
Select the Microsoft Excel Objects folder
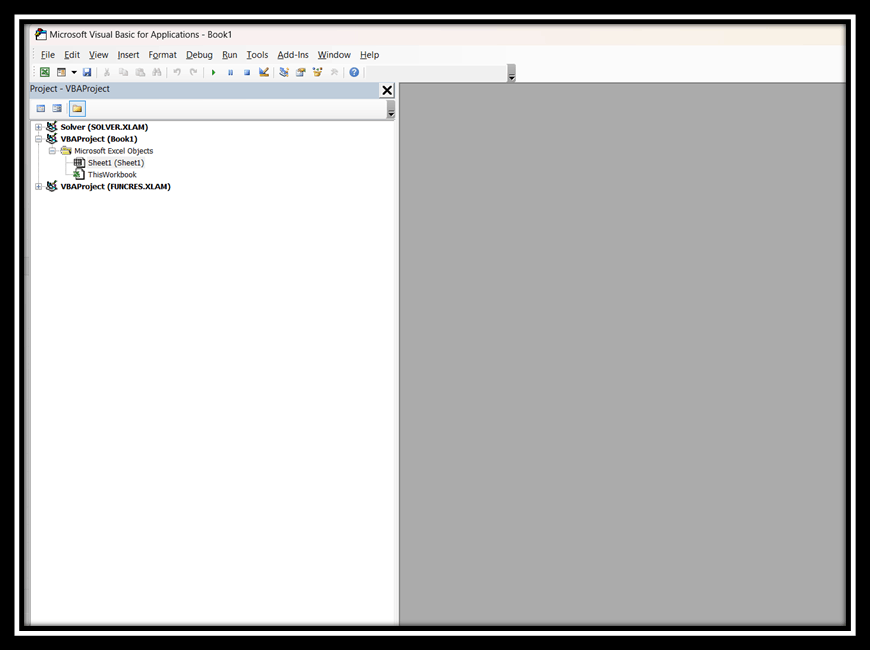(x=114, y=151)
